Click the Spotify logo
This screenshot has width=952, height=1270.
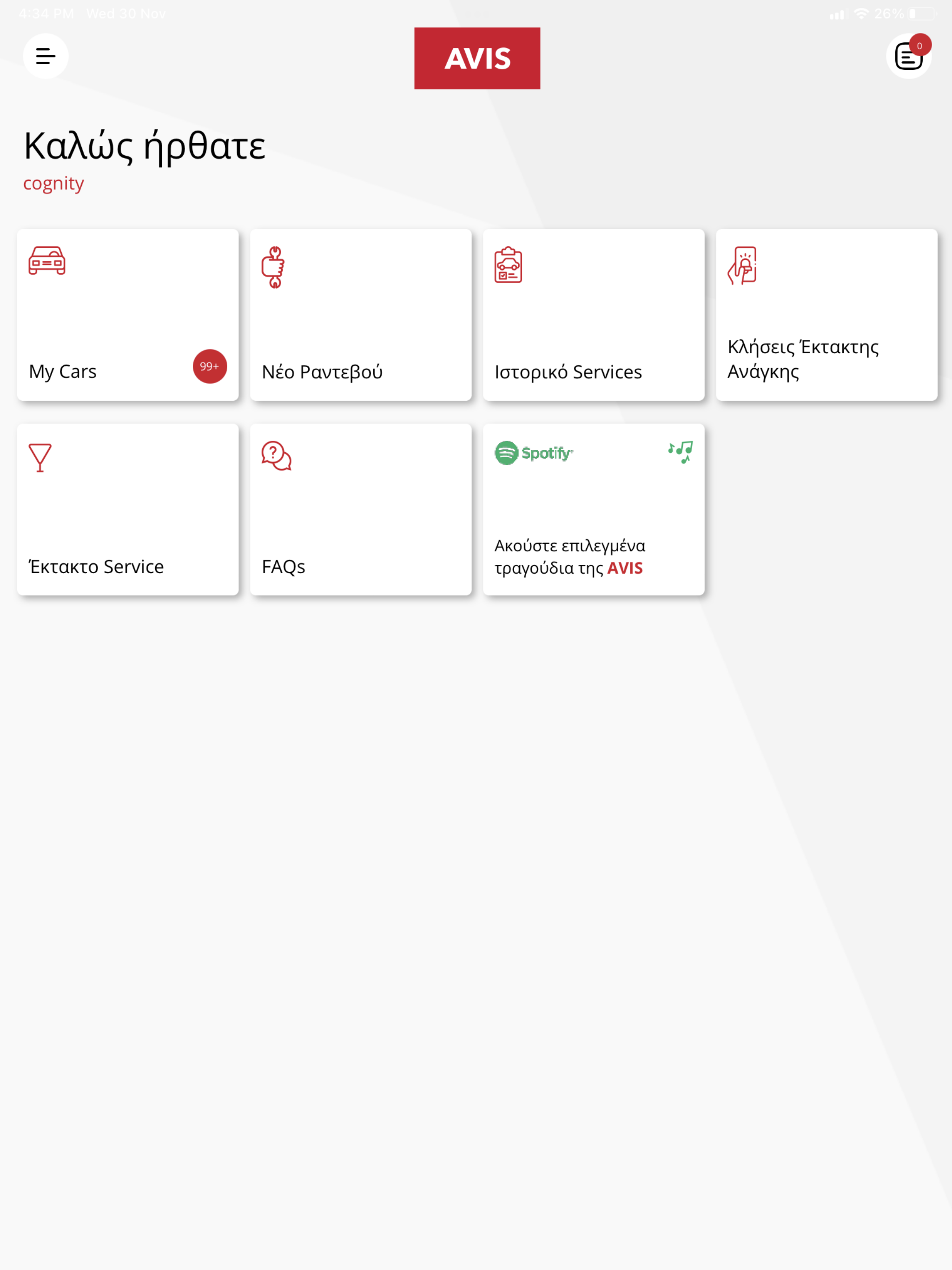(534, 453)
